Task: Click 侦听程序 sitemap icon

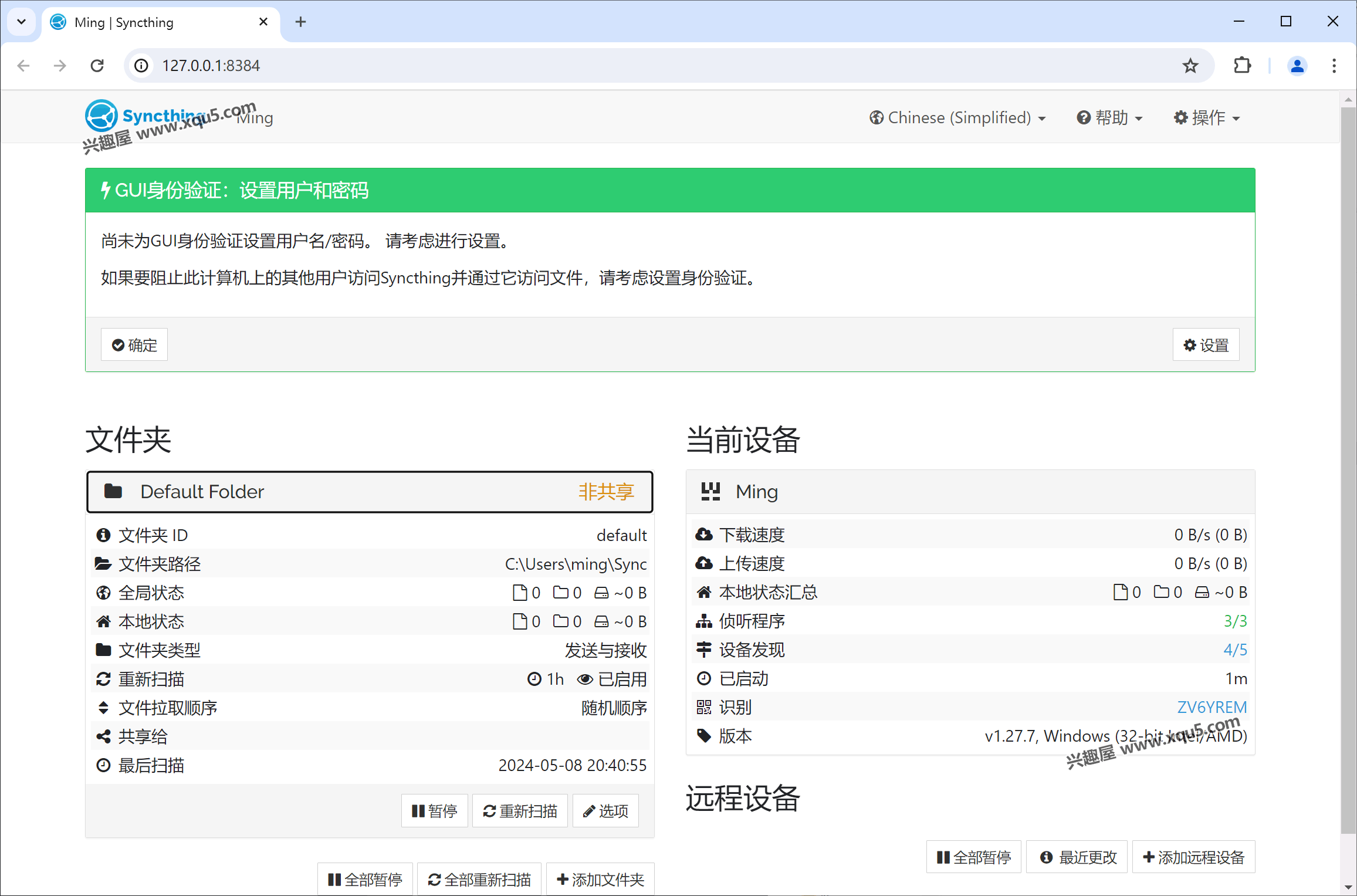Action: [x=704, y=621]
